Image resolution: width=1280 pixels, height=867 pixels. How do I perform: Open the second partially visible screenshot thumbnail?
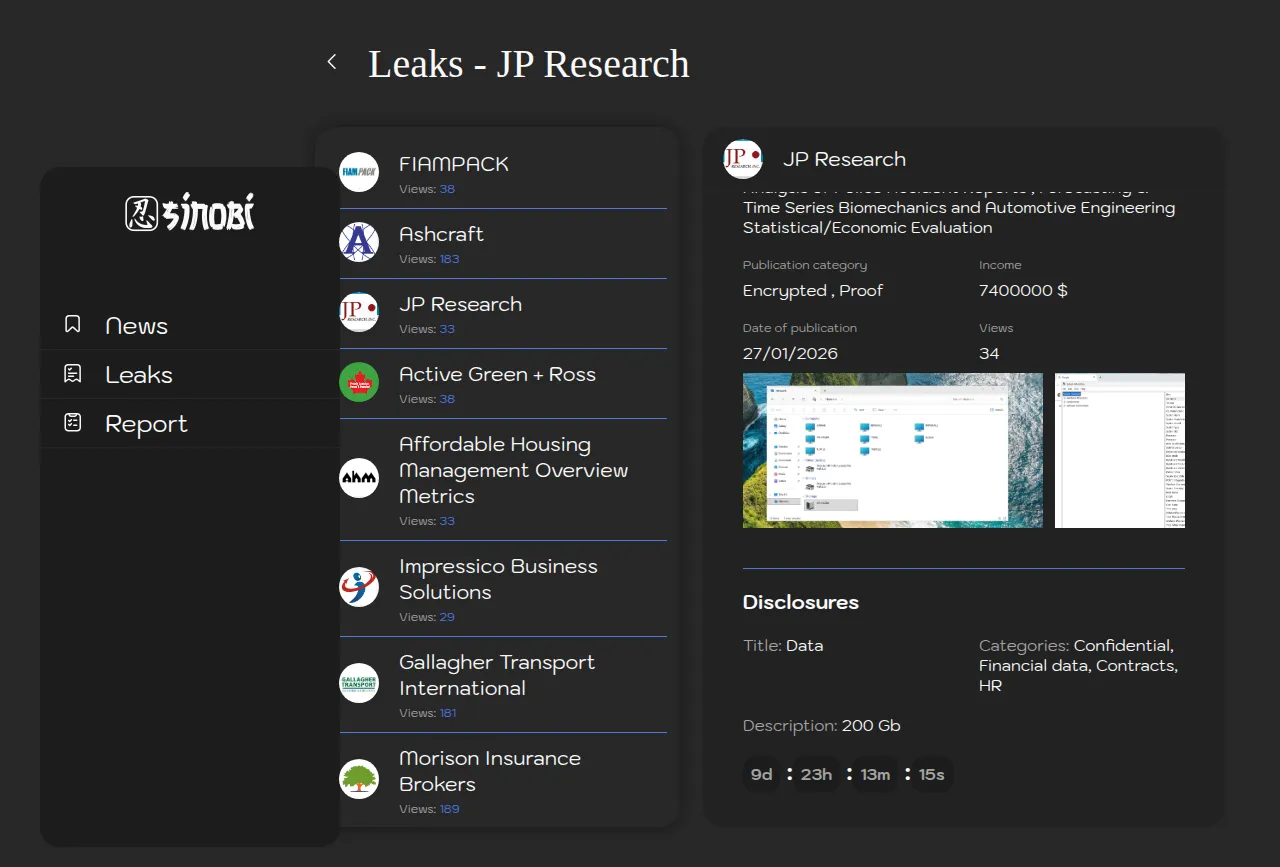point(1120,450)
